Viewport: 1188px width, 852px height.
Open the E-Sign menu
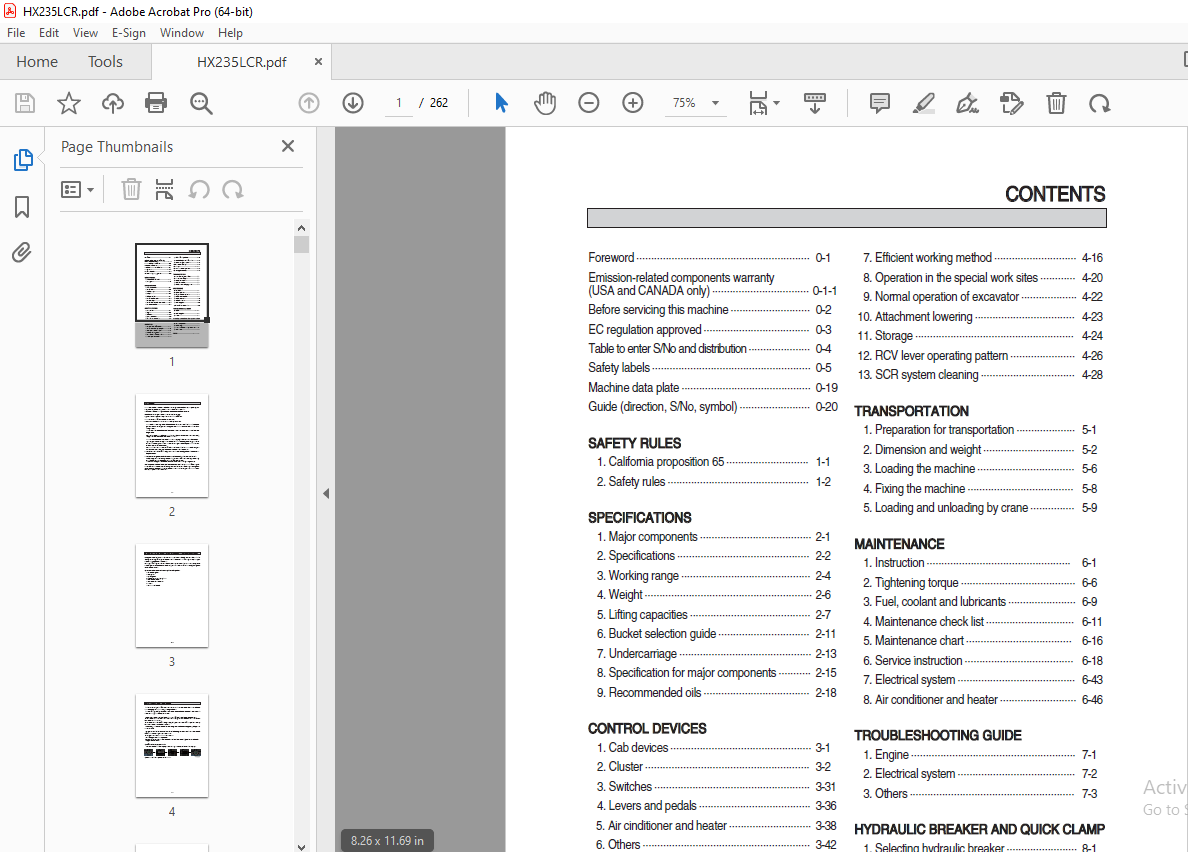(129, 33)
